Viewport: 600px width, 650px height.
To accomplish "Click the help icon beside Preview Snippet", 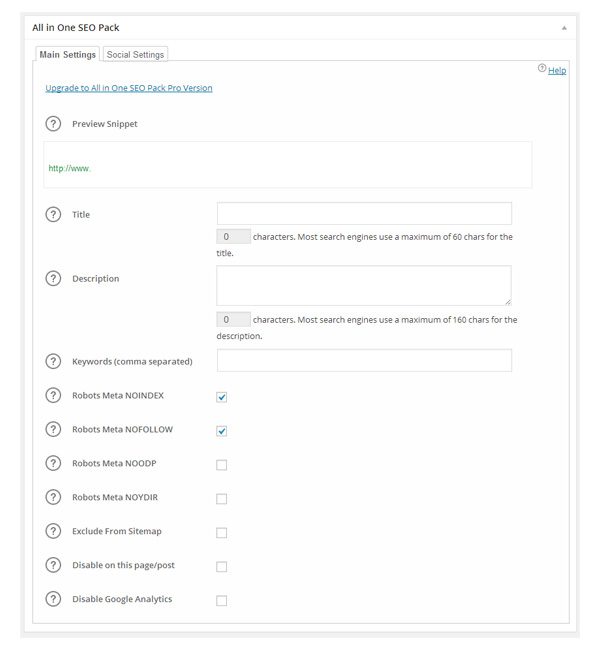I will [53, 124].
